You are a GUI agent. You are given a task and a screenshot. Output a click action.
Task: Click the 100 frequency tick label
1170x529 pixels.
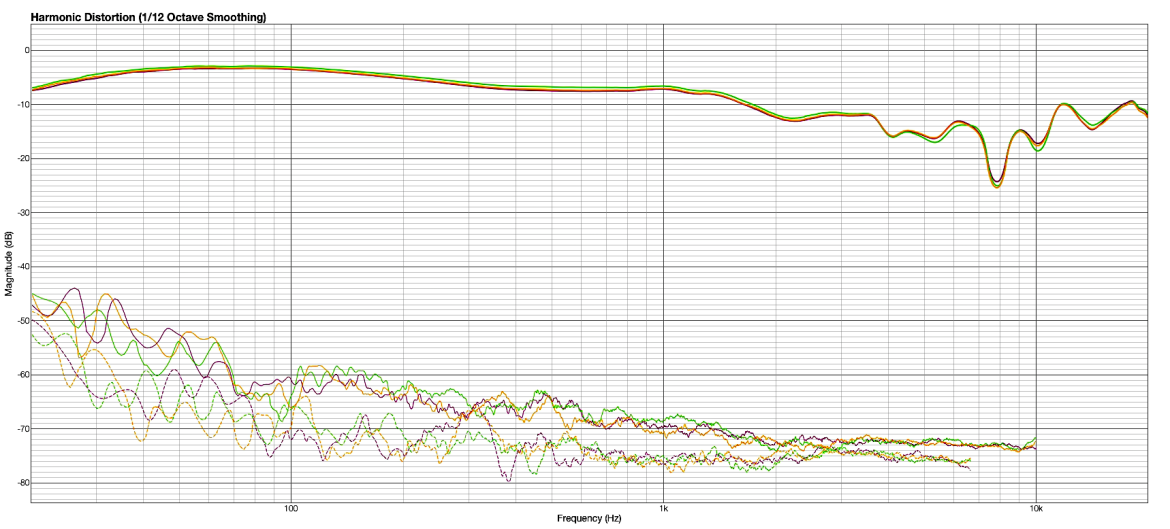pos(291,508)
